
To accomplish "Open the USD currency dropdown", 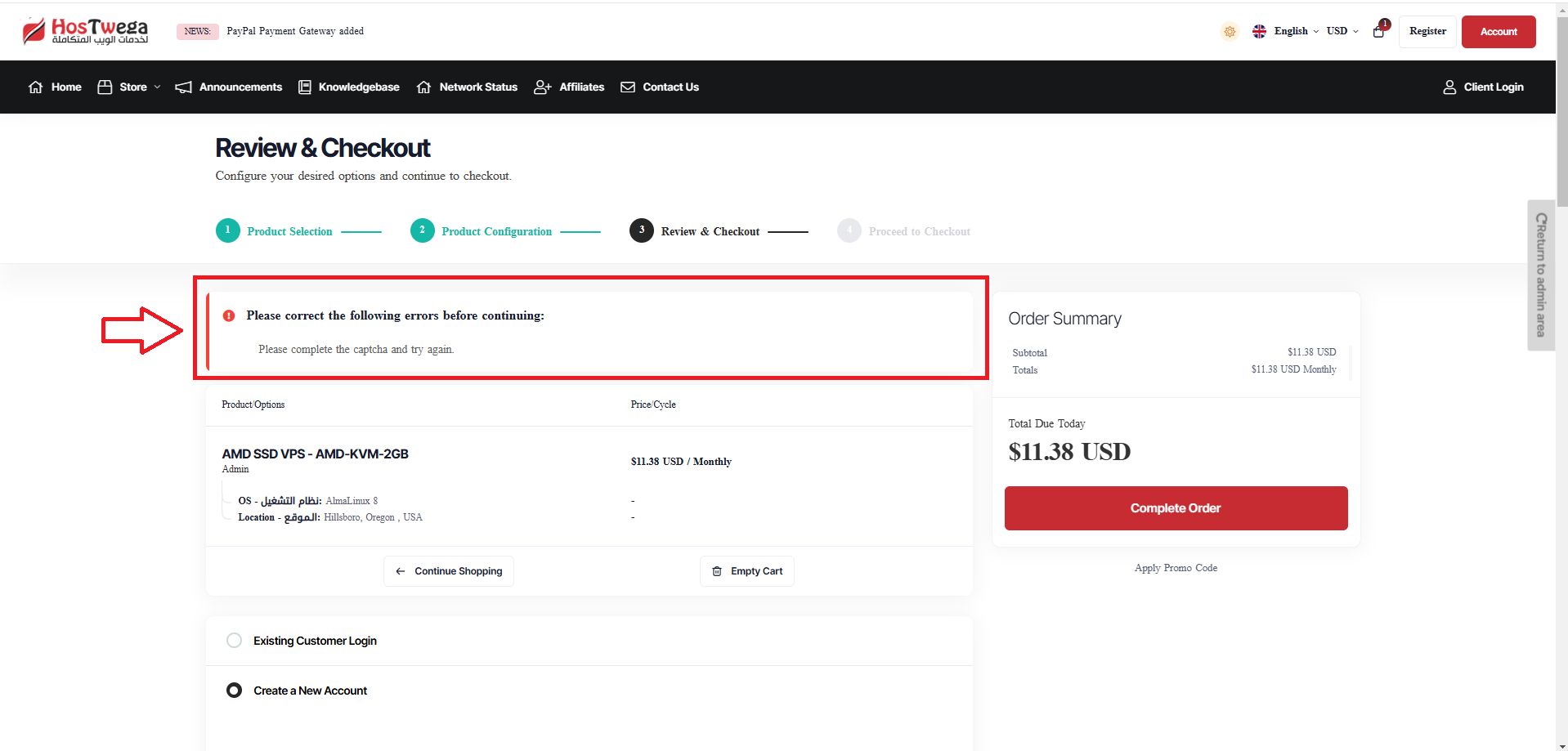I will (x=1342, y=31).
